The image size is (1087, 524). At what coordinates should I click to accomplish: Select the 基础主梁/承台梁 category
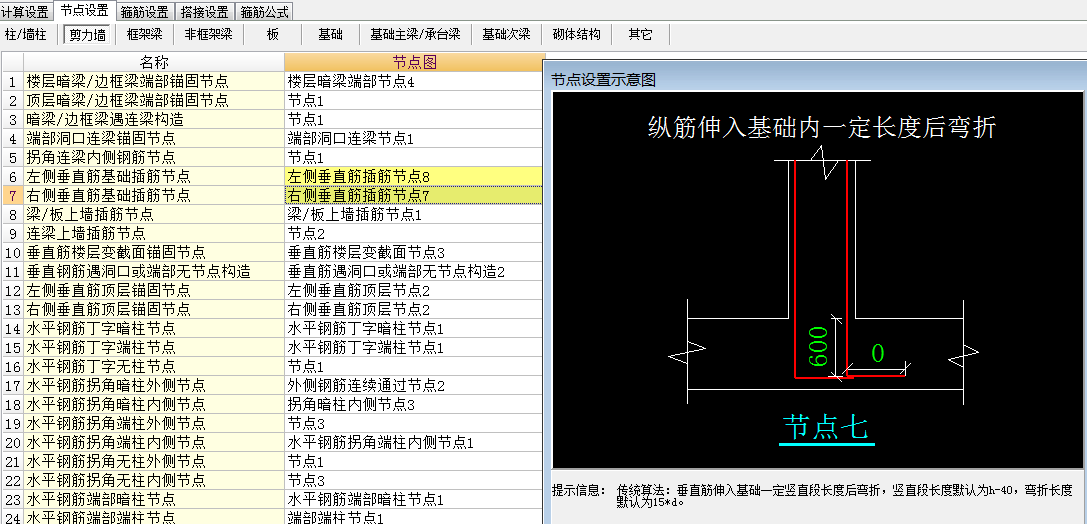[x=415, y=34]
